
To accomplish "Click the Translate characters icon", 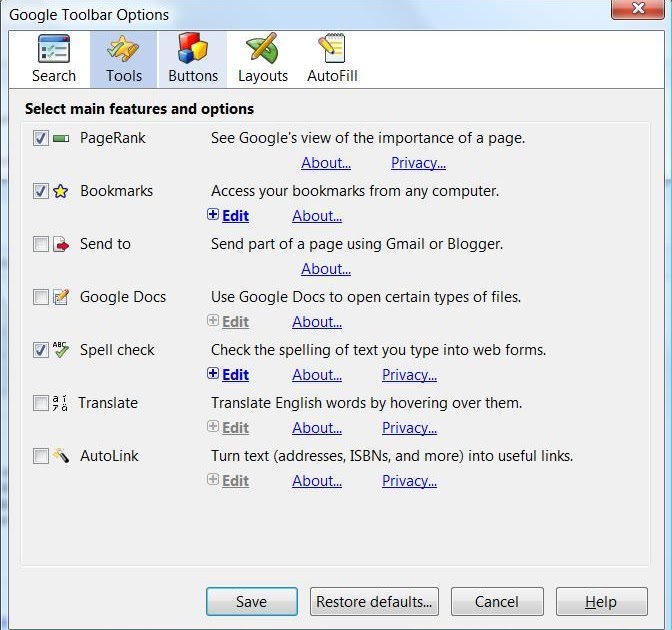I will click(60, 403).
